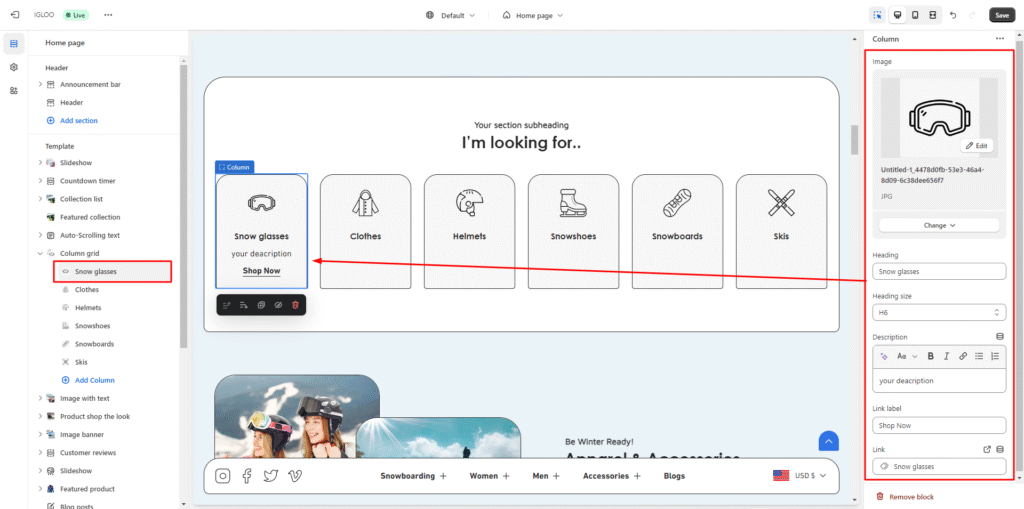Collapse the Column grid section
Screen dimensions: 1024x509
40,254
